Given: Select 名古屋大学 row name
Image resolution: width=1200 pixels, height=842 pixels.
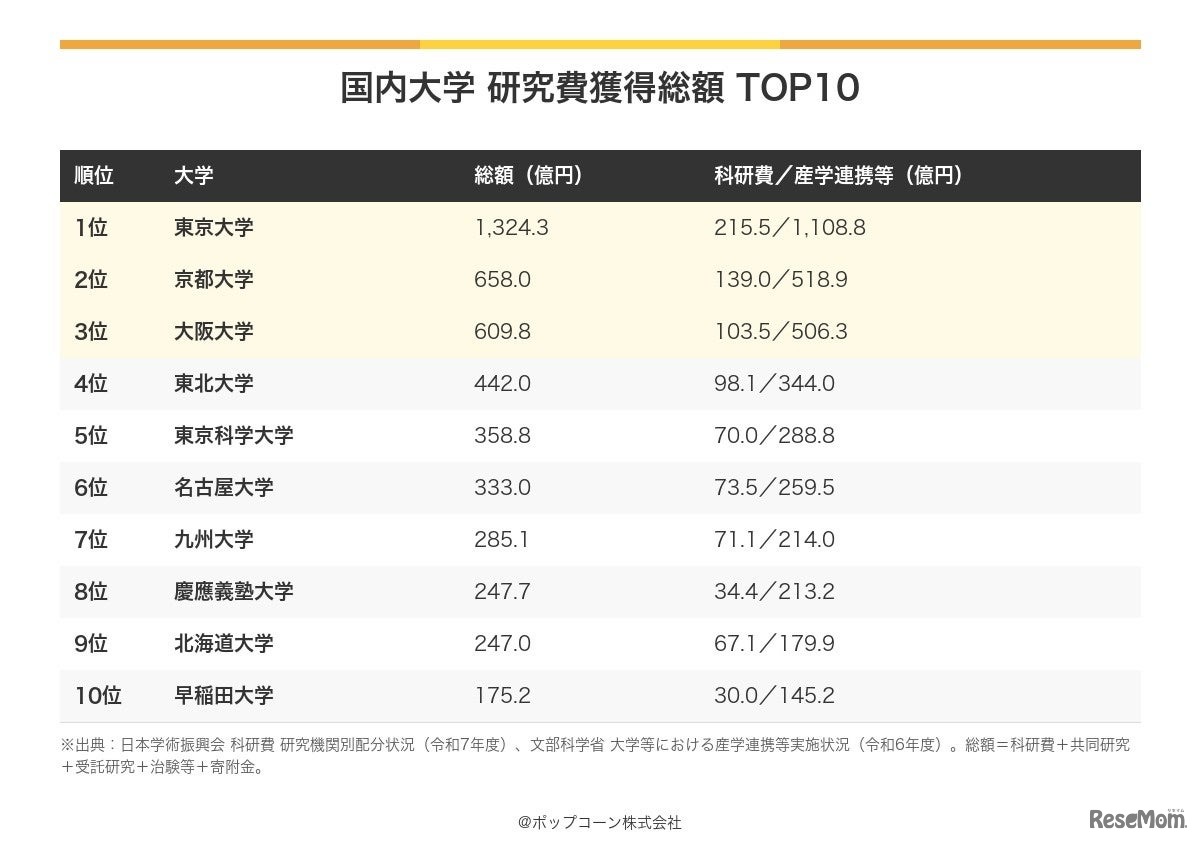Looking at the screenshot, I should [x=224, y=488].
